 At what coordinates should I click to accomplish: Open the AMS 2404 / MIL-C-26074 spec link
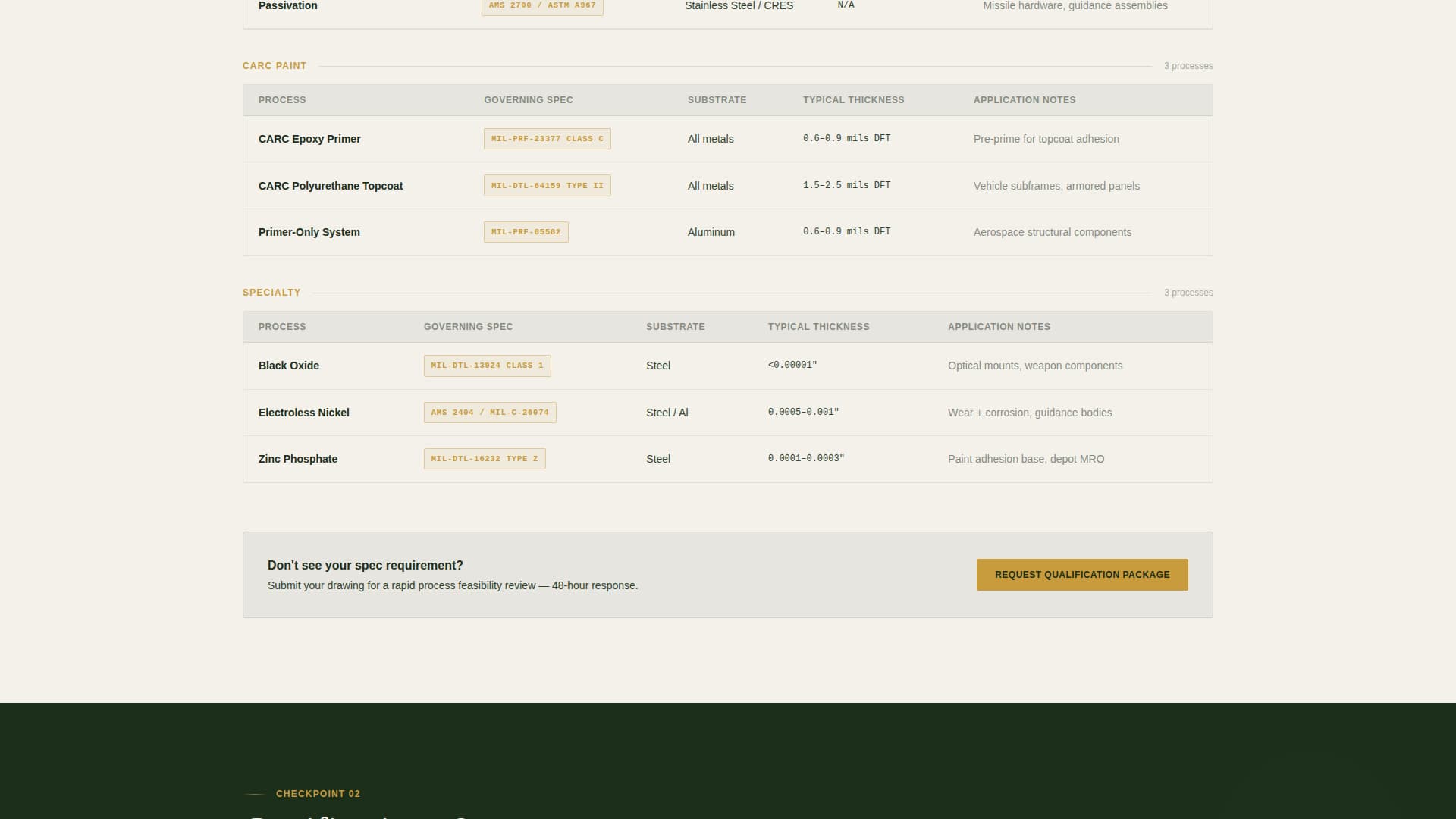489,412
